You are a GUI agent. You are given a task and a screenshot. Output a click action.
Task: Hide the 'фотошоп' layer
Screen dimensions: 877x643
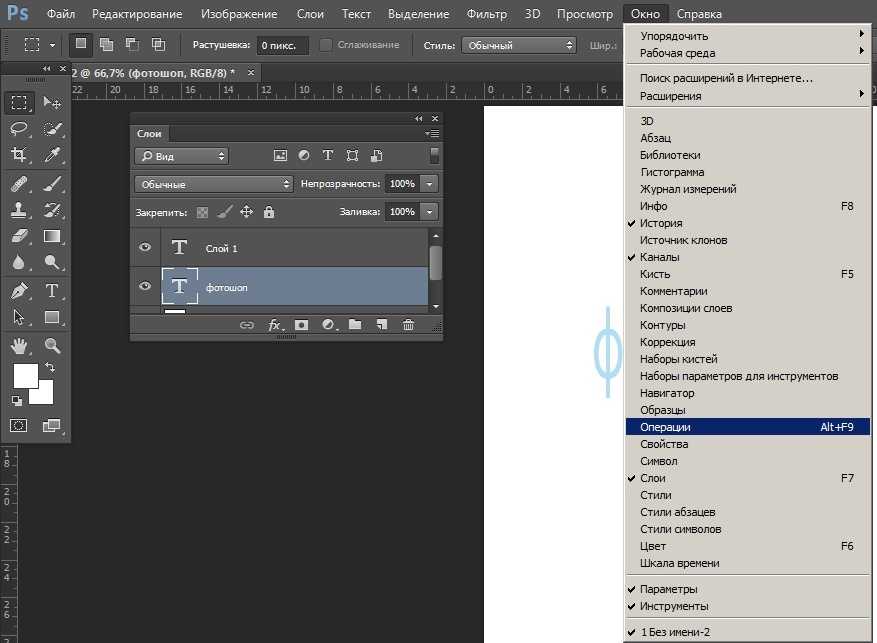(x=145, y=286)
